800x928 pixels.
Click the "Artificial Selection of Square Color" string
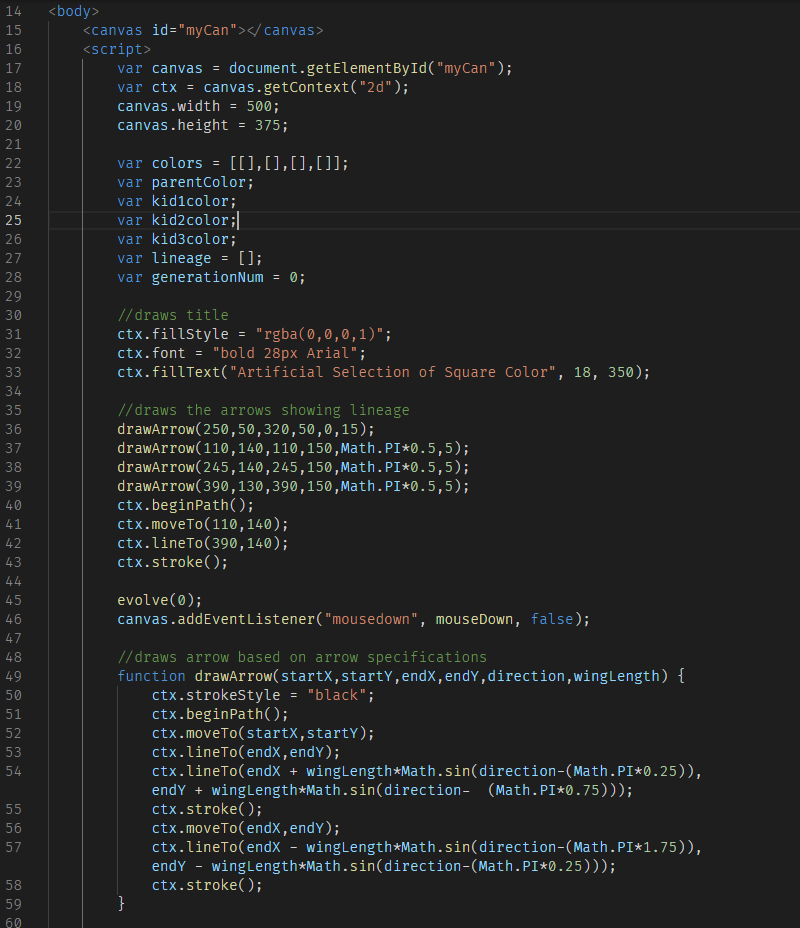tap(392, 372)
